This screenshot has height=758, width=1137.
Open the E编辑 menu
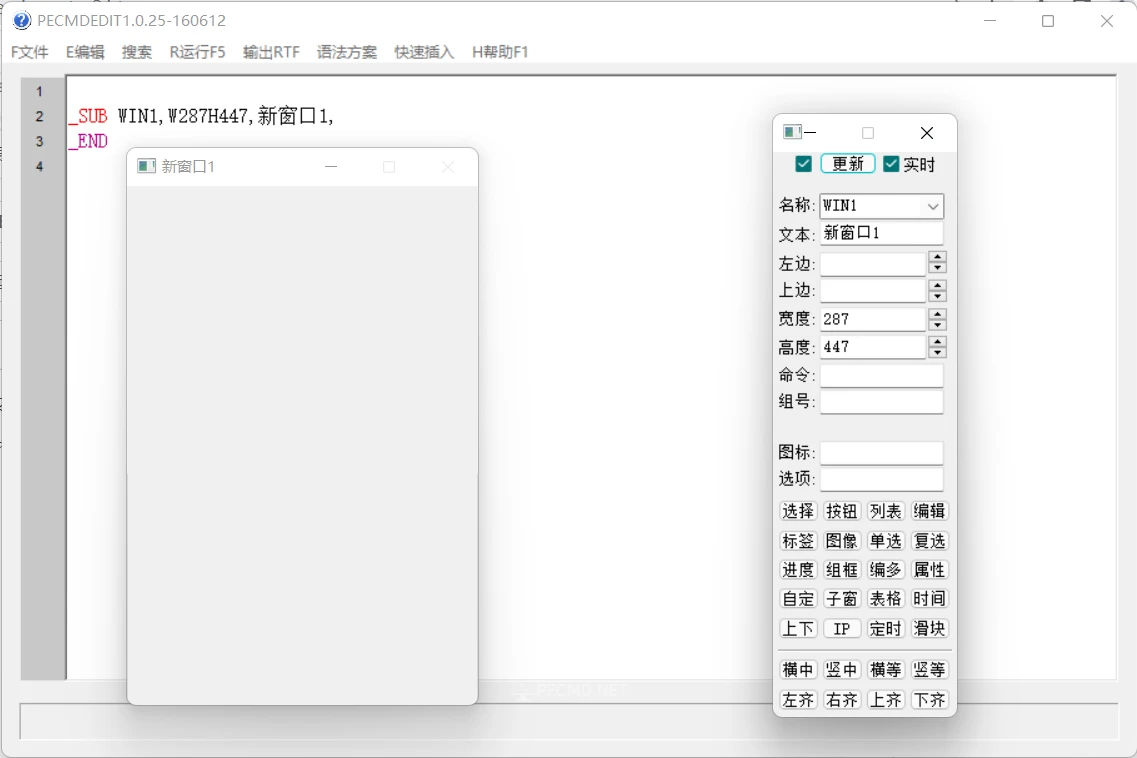coord(85,52)
